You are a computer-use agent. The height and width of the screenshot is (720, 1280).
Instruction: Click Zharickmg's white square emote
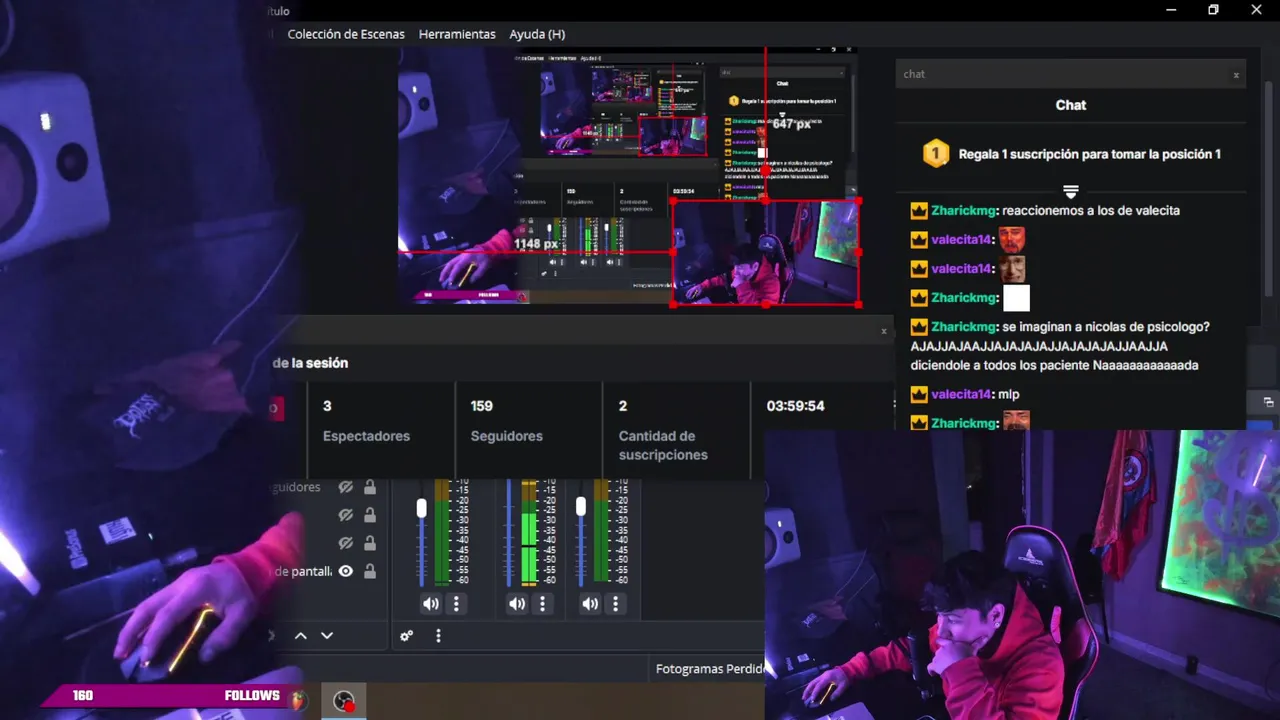pyautogui.click(x=1016, y=298)
